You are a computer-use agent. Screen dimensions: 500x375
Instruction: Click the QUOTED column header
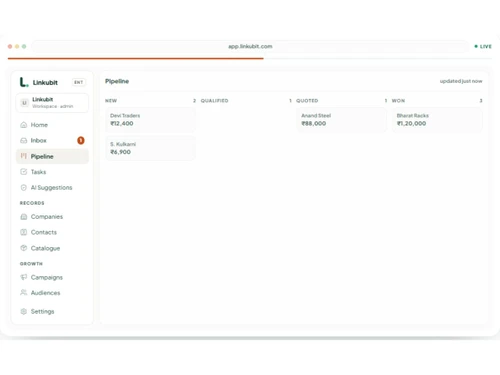pos(307,101)
